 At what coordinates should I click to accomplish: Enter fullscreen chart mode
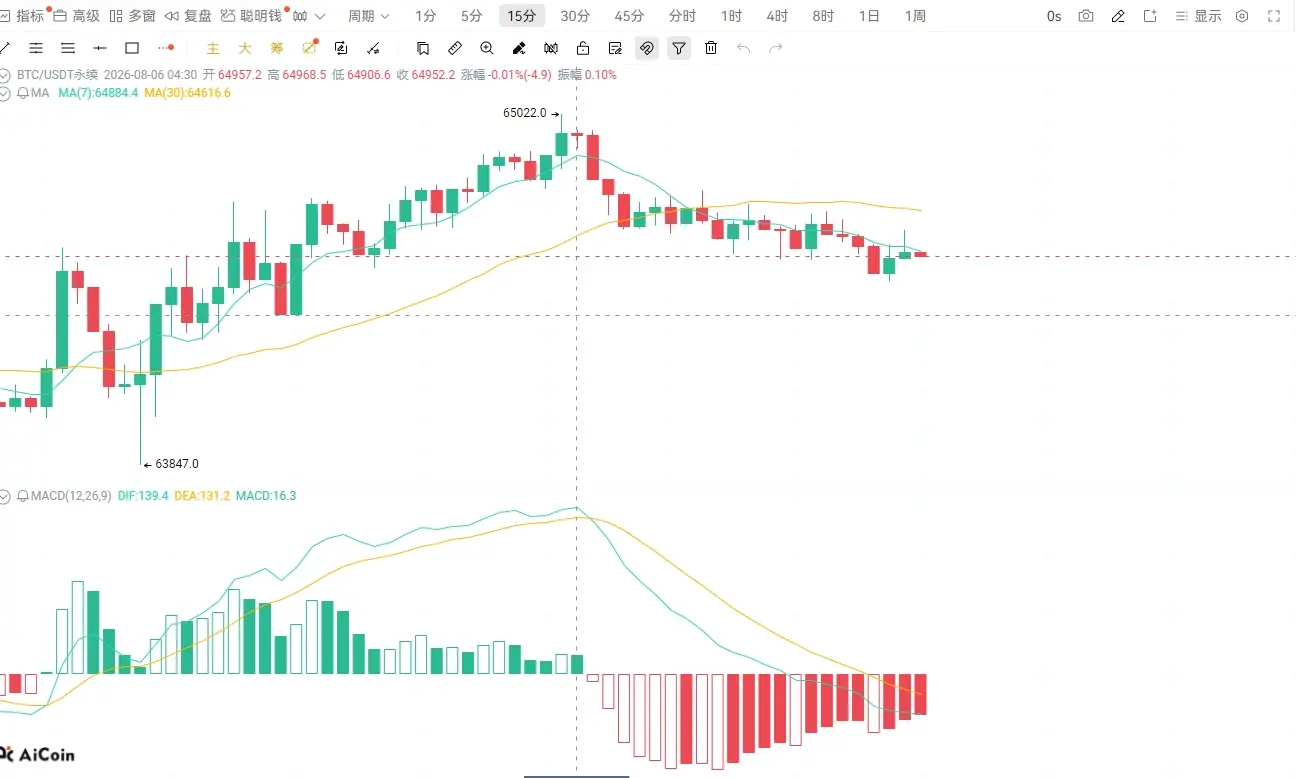point(1274,16)
